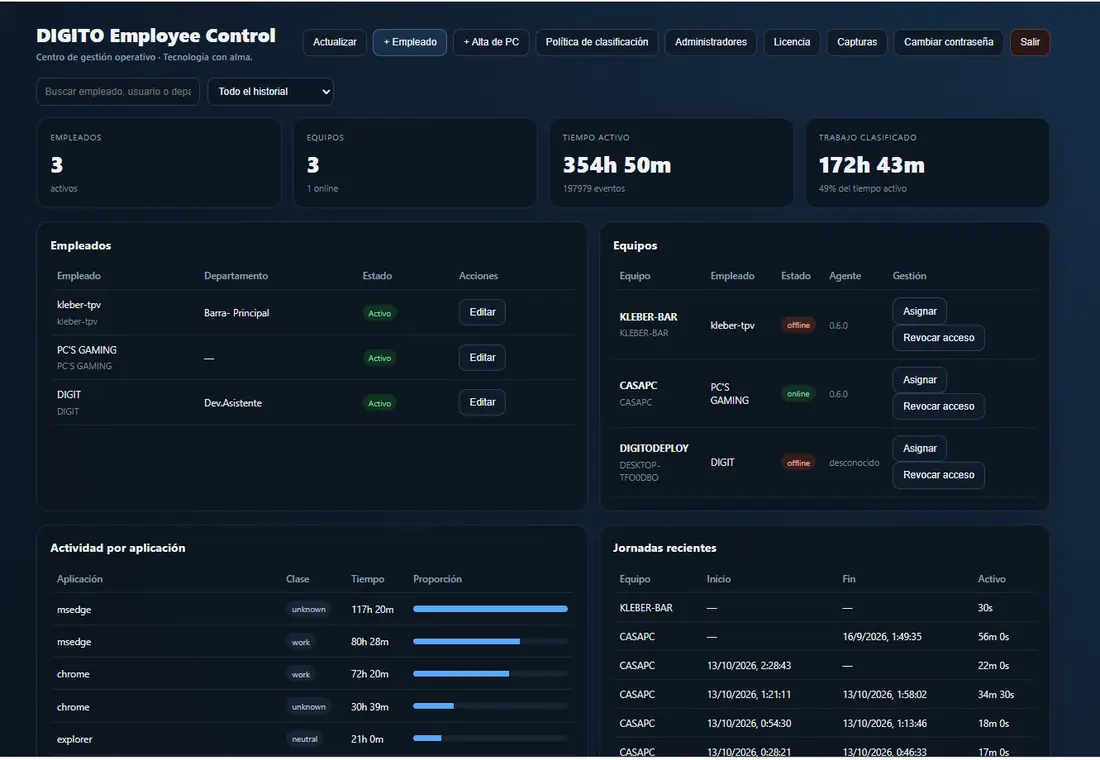Revoke access for DIGITODEPLOY computer
Viewport: 1100px width, 760px height.
pos(938,475)
